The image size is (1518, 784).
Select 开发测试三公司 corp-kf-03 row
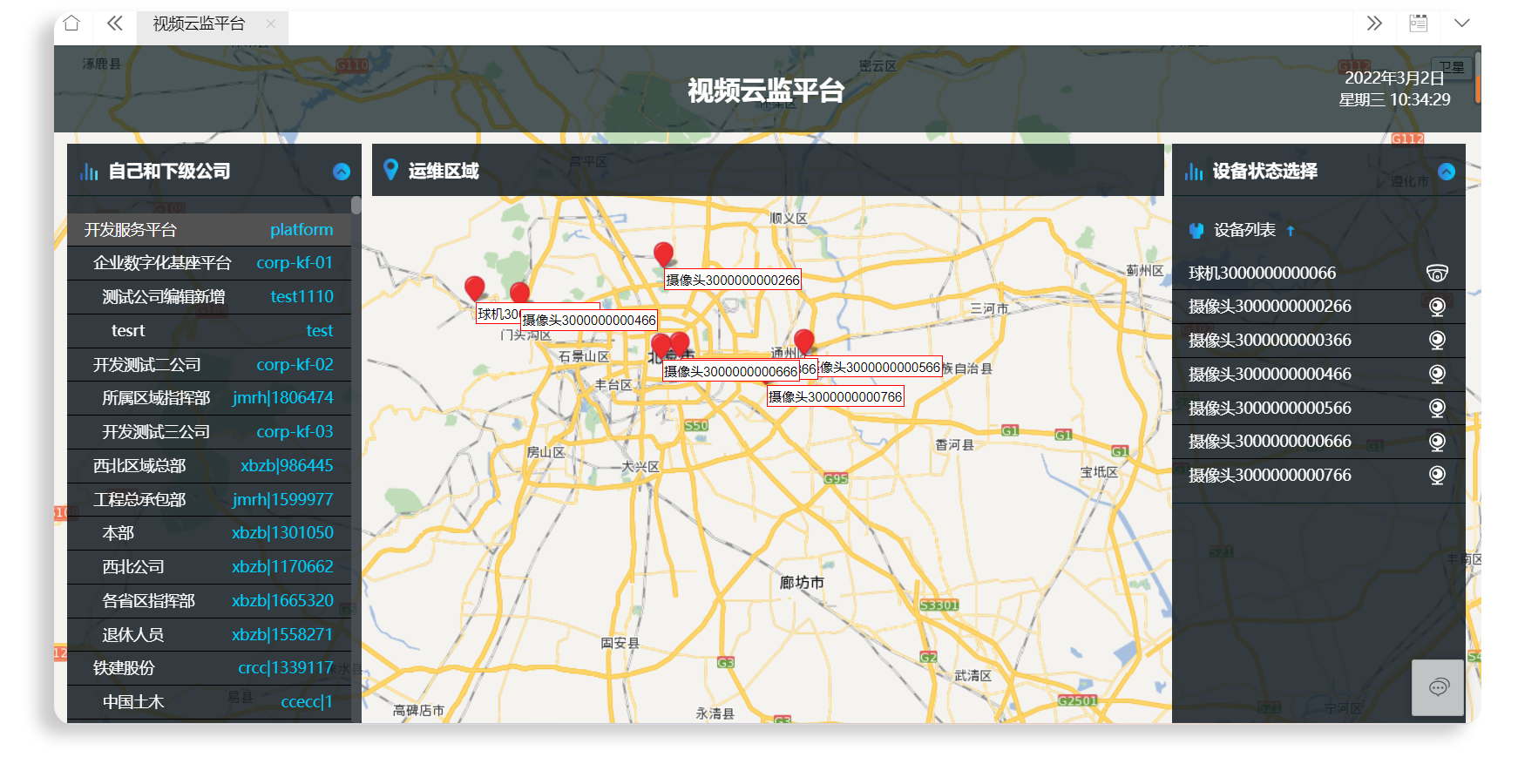pos(209,432)
